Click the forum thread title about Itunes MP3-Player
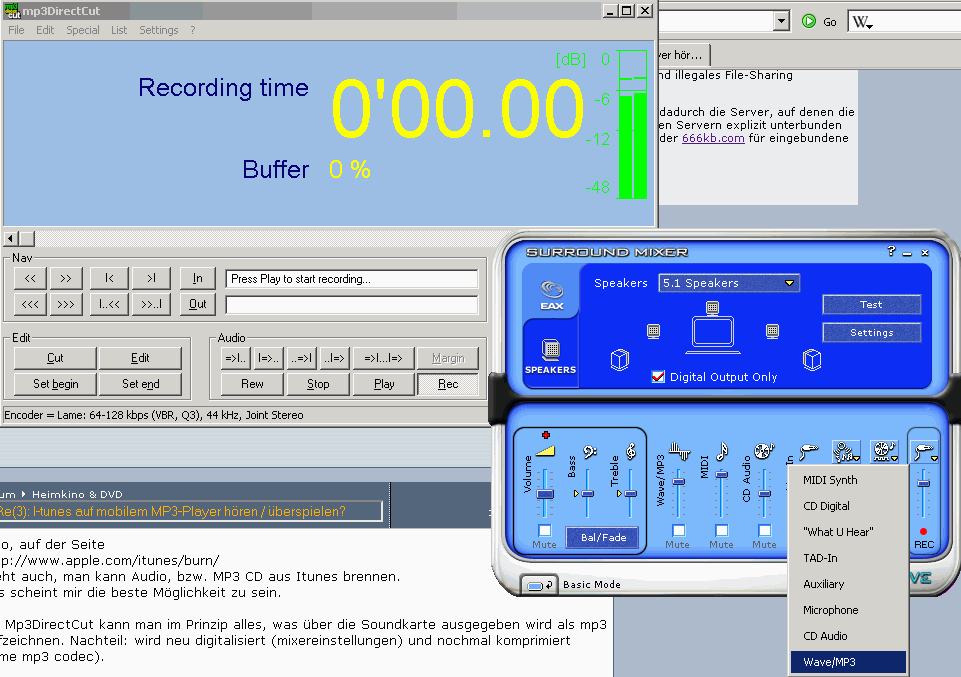Image resolution: width=961 pixels, height=677 pixels. pos(172,512)
